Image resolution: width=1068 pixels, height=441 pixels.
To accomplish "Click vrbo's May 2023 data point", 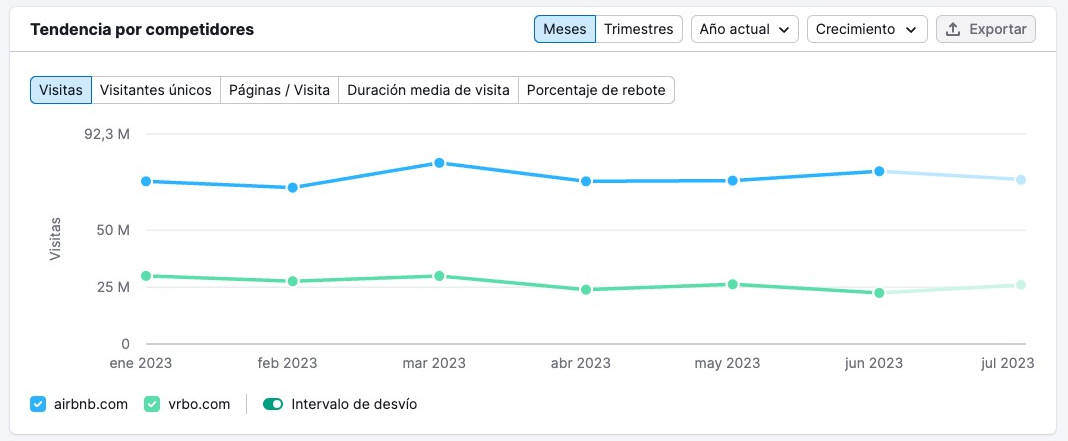I will tap(733, 284).
